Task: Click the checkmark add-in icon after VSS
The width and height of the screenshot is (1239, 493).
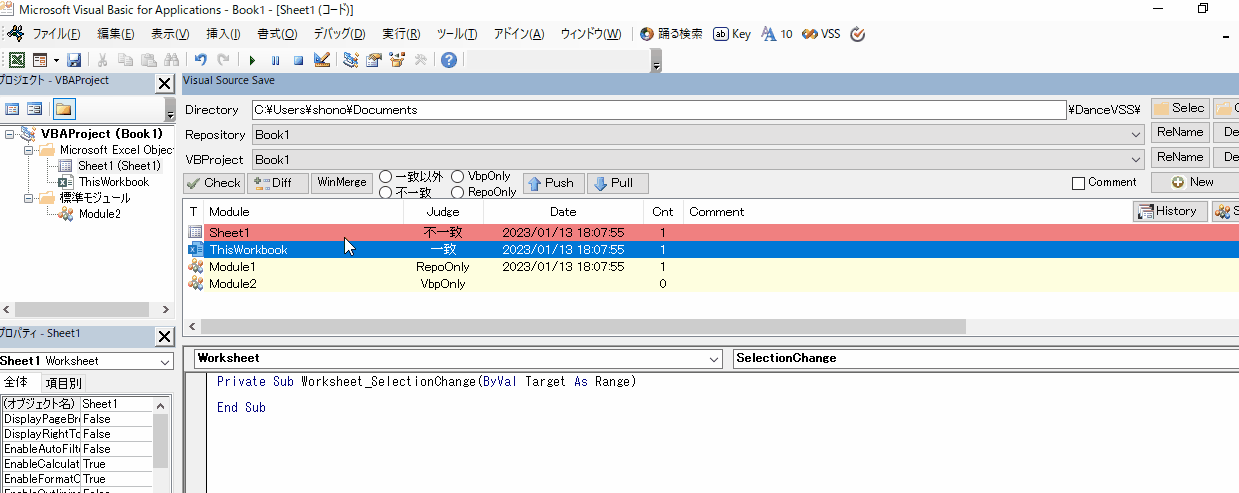Action: pos(857,34)
